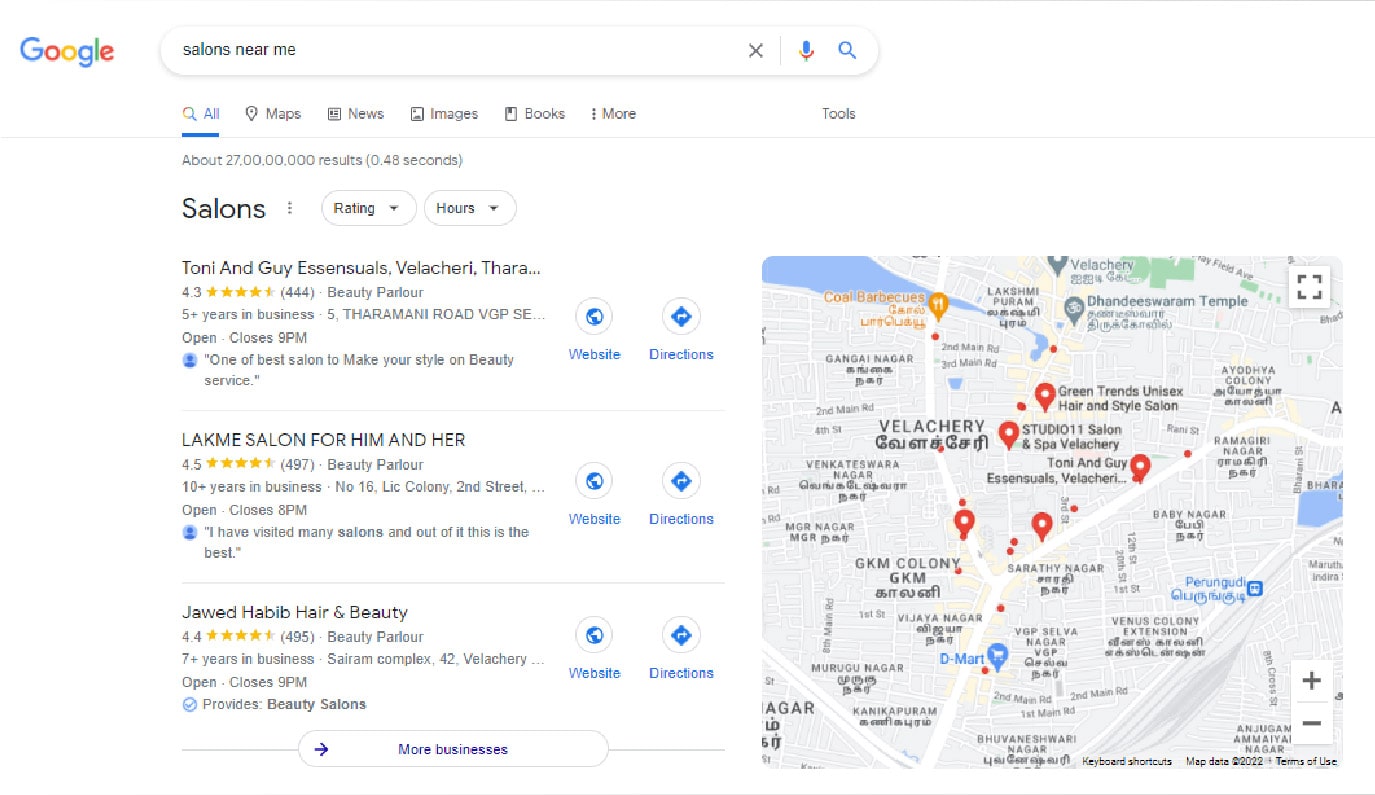Open Website icon for Jawed Habib
The height and width of the screenshot is (795, 1375).
pos(594,635)
